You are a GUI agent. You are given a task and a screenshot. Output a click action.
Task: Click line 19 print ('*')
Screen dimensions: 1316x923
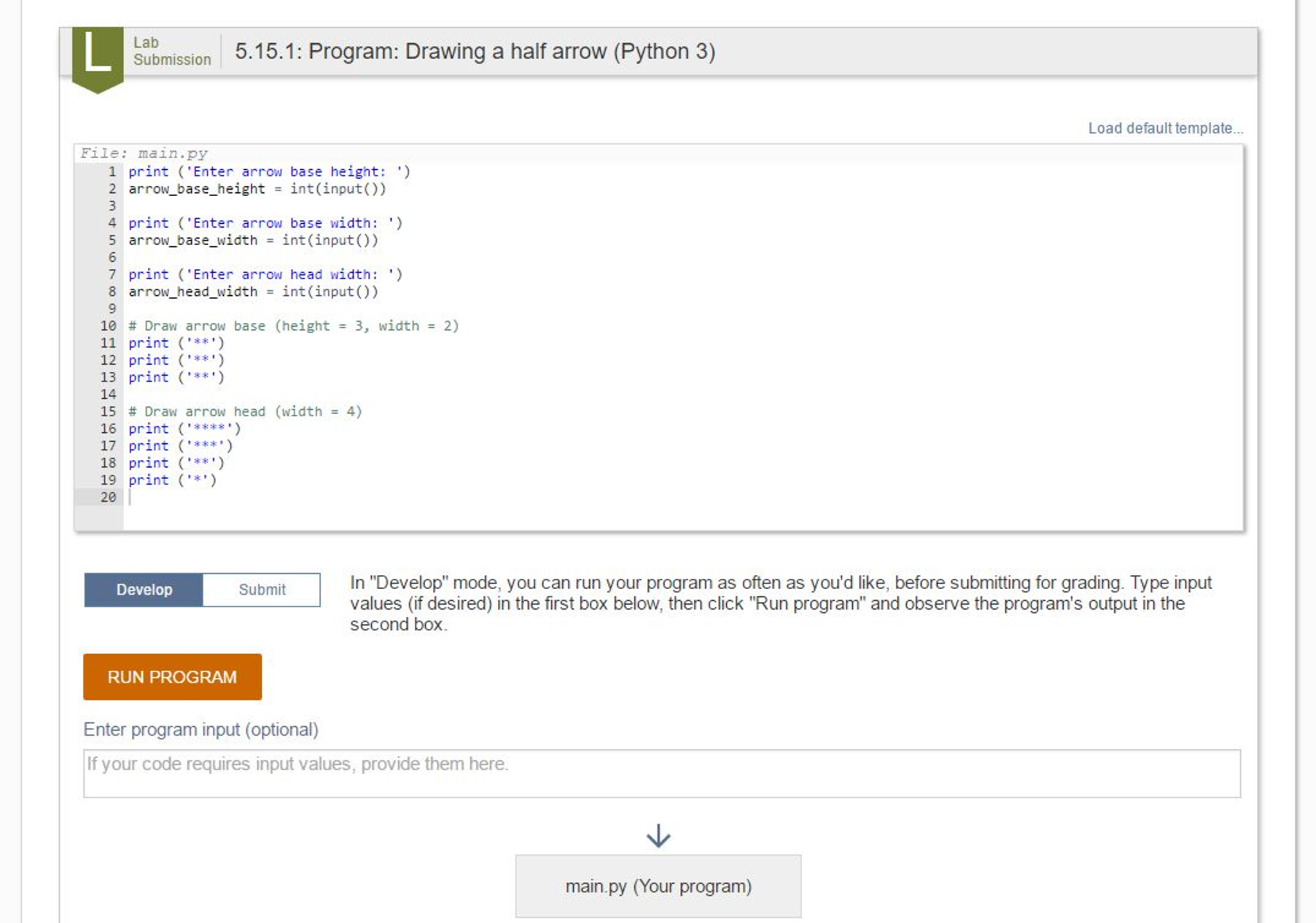point(172,480)
